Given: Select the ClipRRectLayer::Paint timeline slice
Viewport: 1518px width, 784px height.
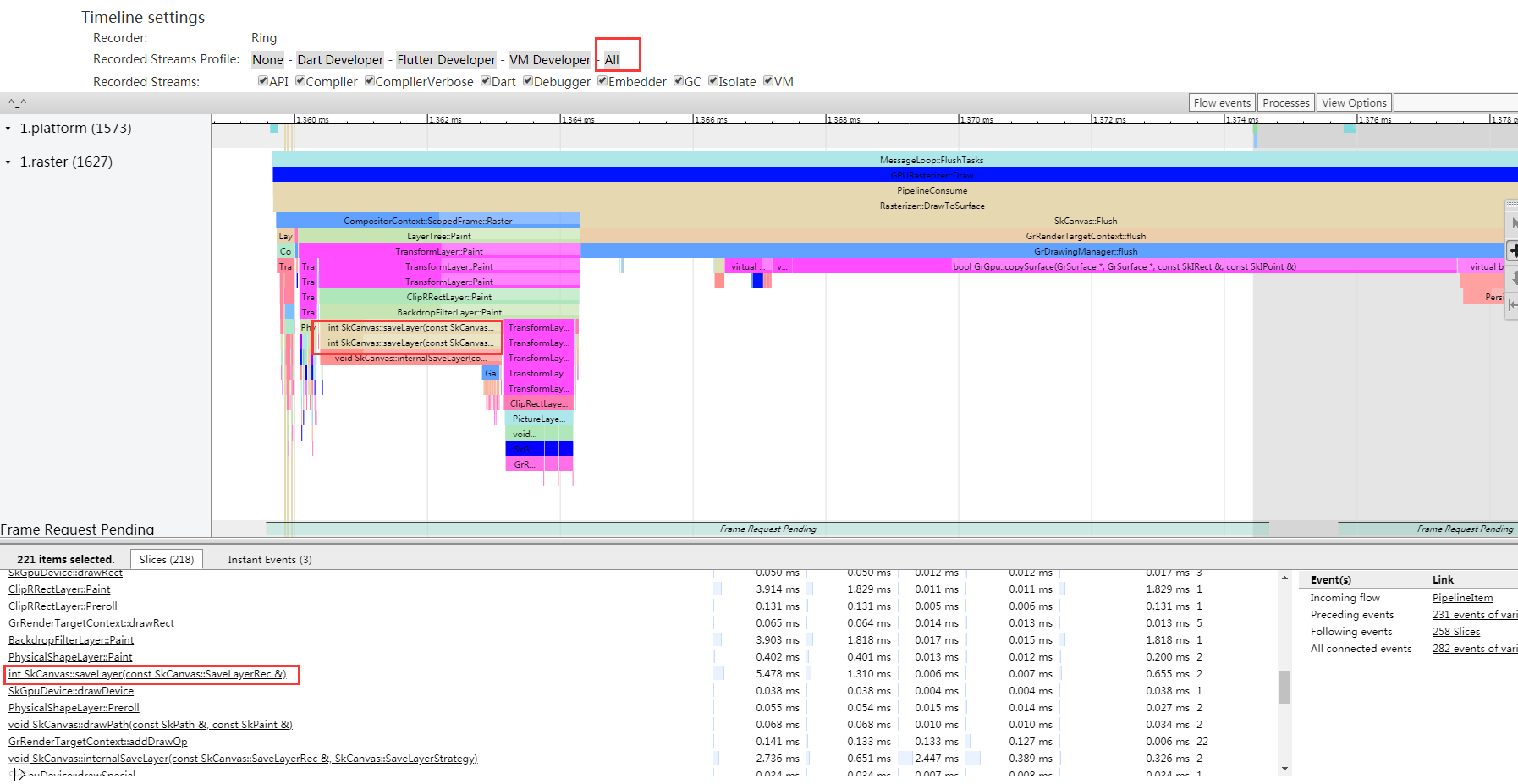Looking at the screenshot, I should [448, 297].
